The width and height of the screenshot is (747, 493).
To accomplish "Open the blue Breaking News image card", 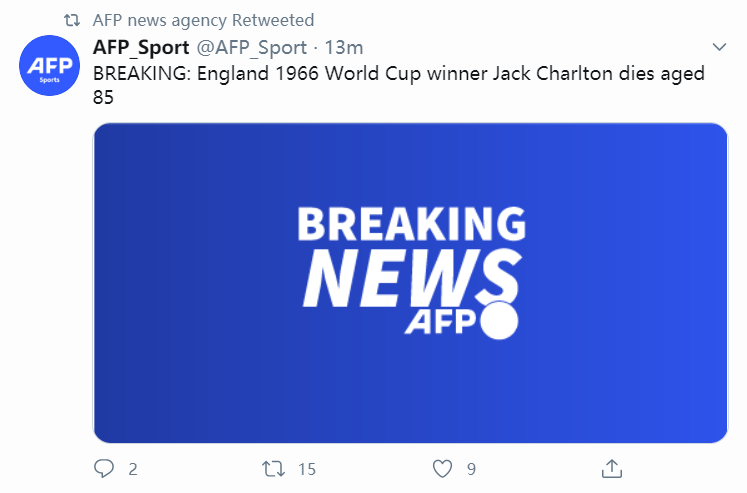I will click(410, 282).
